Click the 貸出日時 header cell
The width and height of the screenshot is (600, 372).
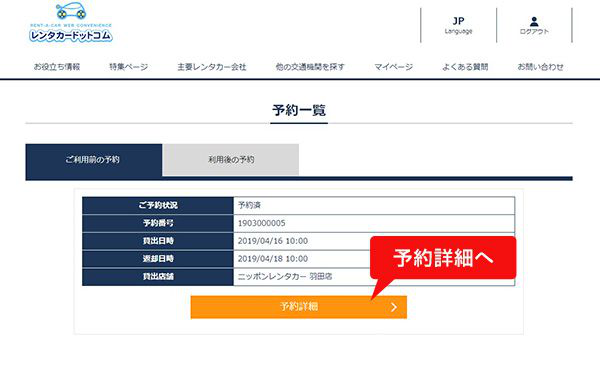(158, 241)
